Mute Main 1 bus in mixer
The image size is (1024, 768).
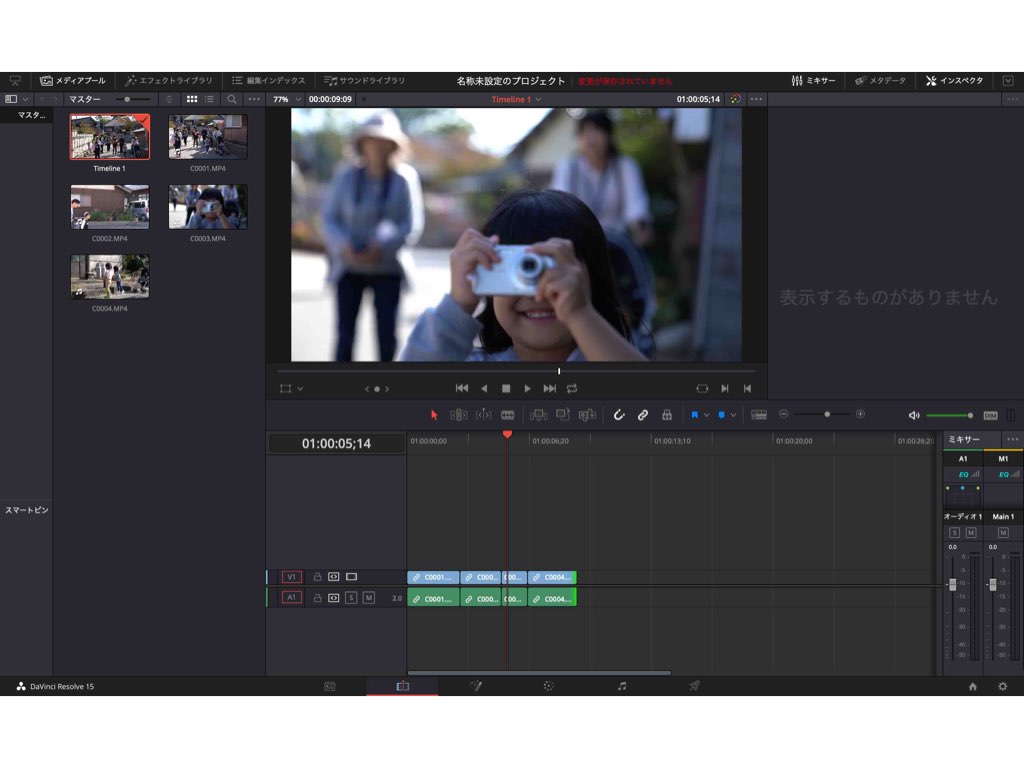coord(1003,533)
